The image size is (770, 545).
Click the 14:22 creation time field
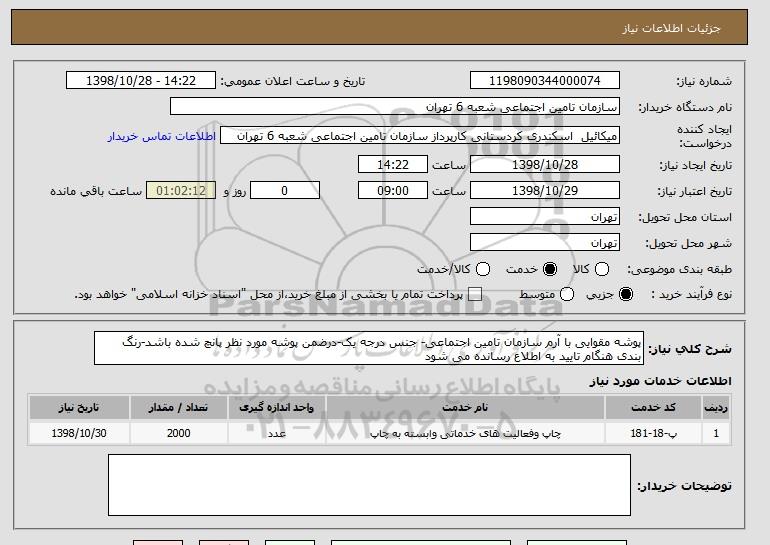393,164
